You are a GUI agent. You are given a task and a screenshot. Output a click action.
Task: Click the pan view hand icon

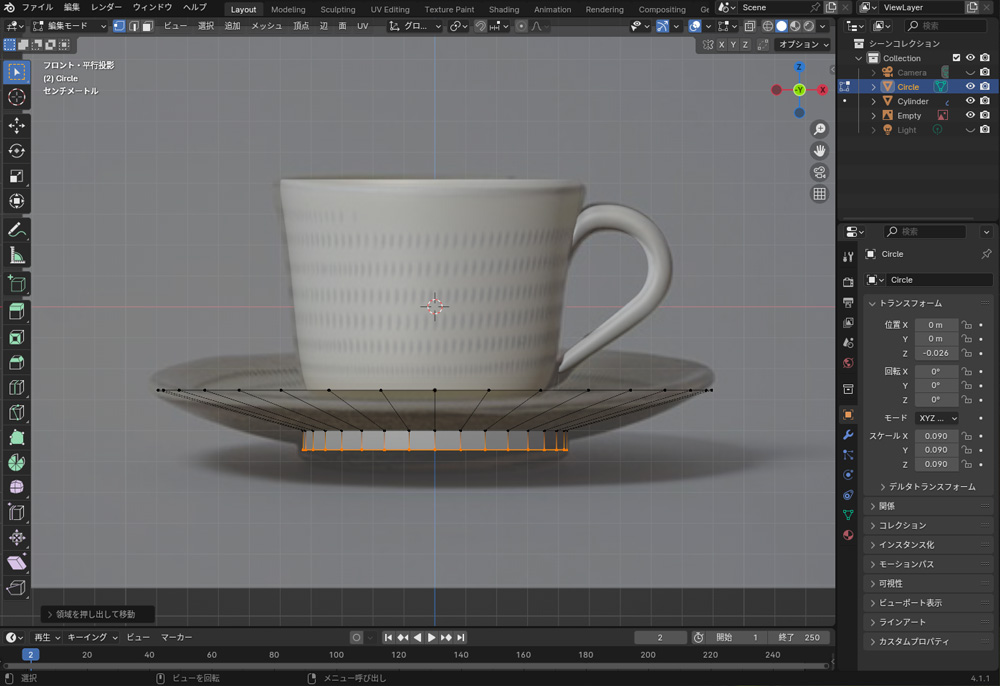coord(819,150)
